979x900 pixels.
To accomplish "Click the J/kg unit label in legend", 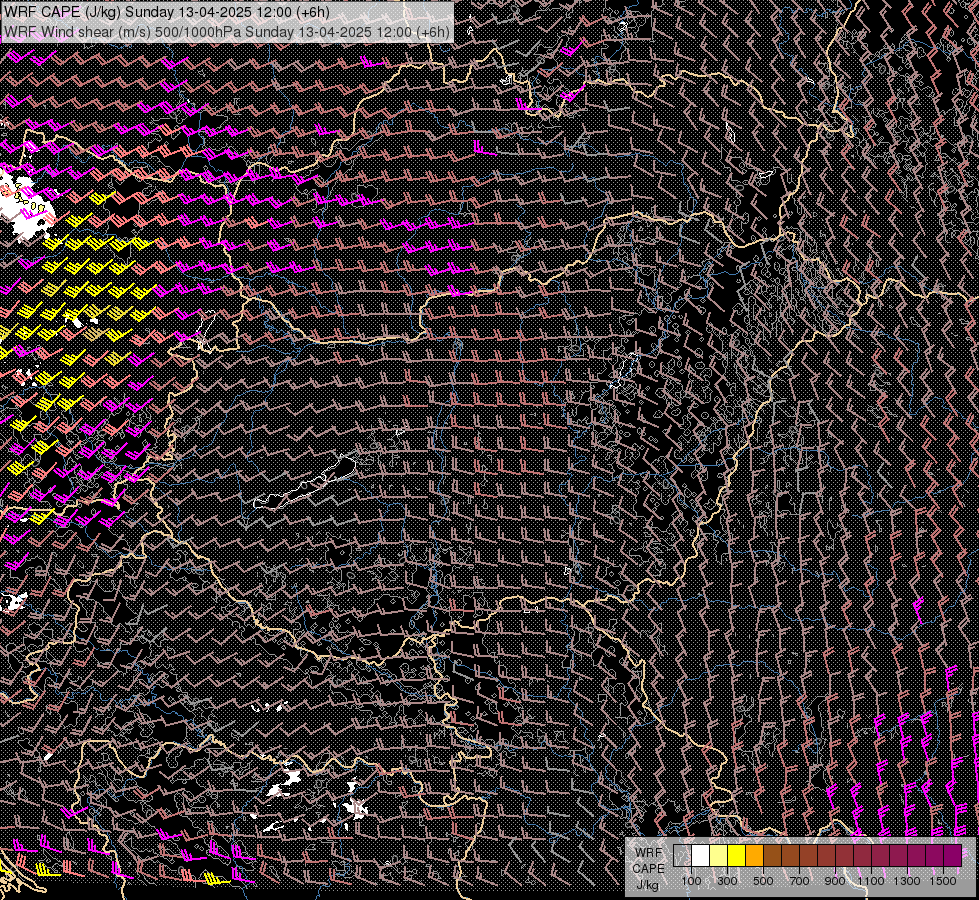I will pyautogui.click(x=648, y=885).
